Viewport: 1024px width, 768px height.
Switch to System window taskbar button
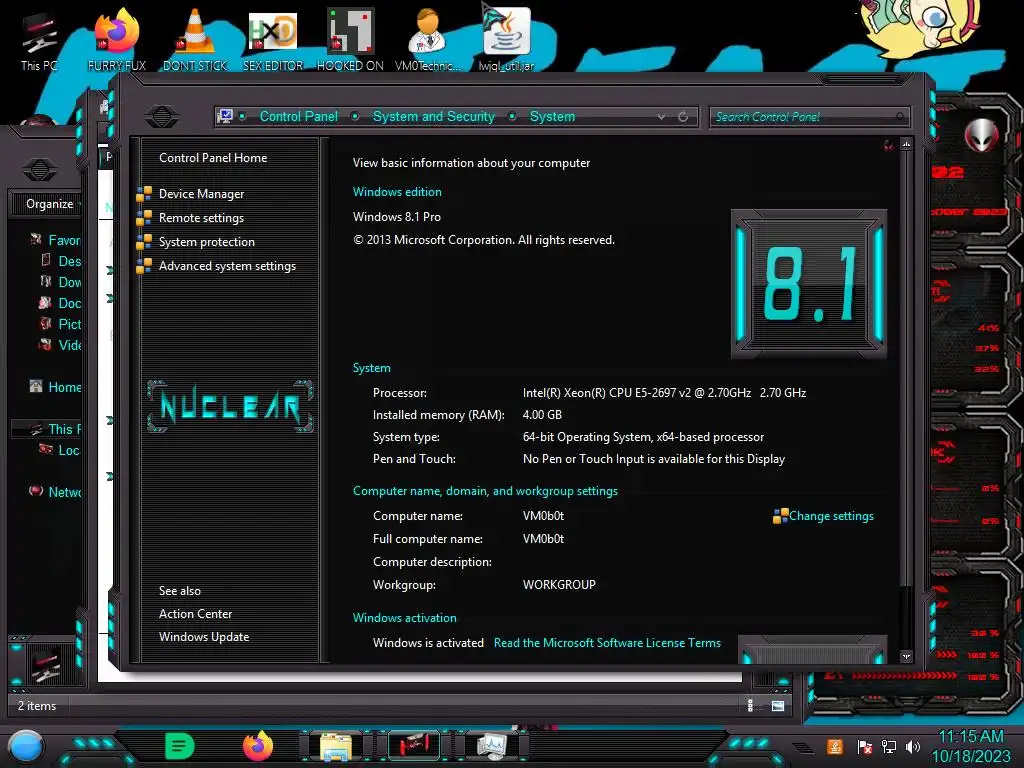click(x=491, y=746)
